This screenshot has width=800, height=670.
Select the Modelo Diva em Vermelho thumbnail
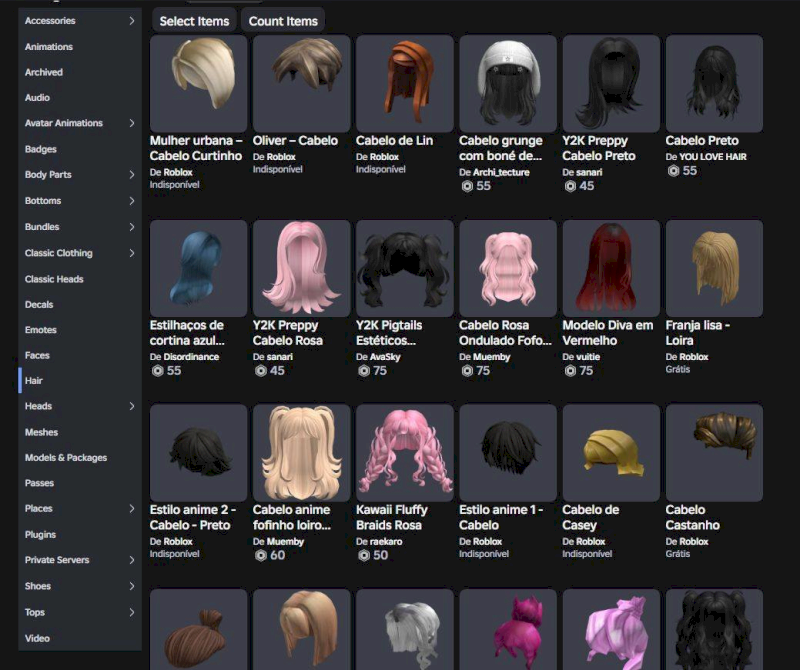pyautogui.click(x=611, y=269)
